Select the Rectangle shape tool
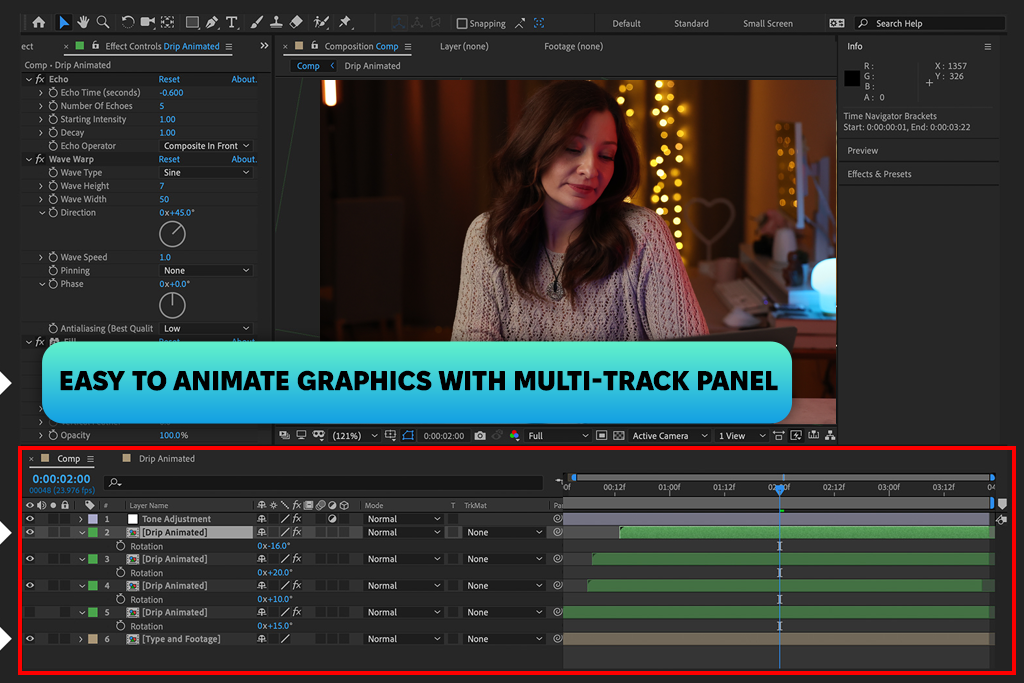This screenshot has width=1024, height=683. click(x=192, y=22)
